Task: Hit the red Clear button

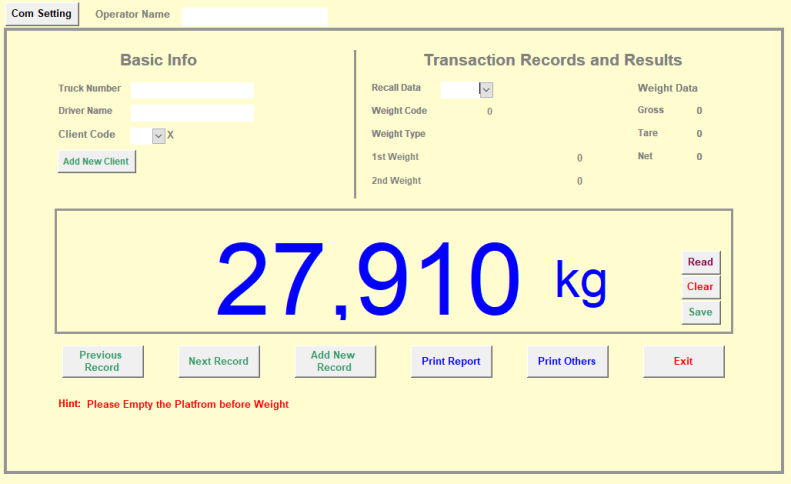Action: [700, 287]
